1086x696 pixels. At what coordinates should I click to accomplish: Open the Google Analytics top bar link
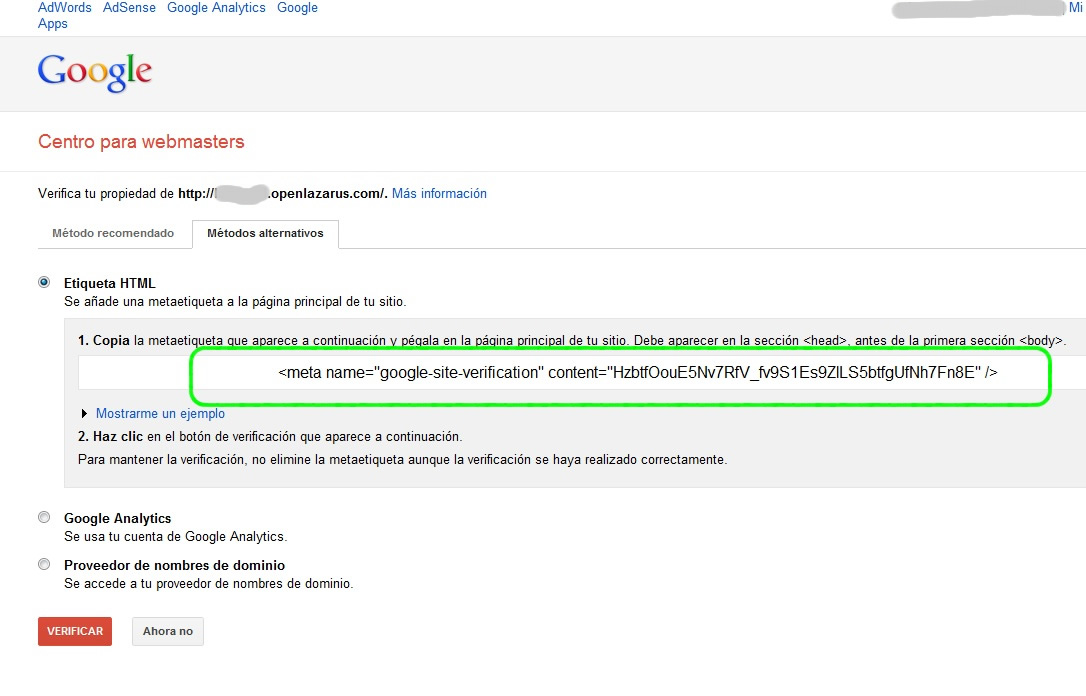coord(216,8)
